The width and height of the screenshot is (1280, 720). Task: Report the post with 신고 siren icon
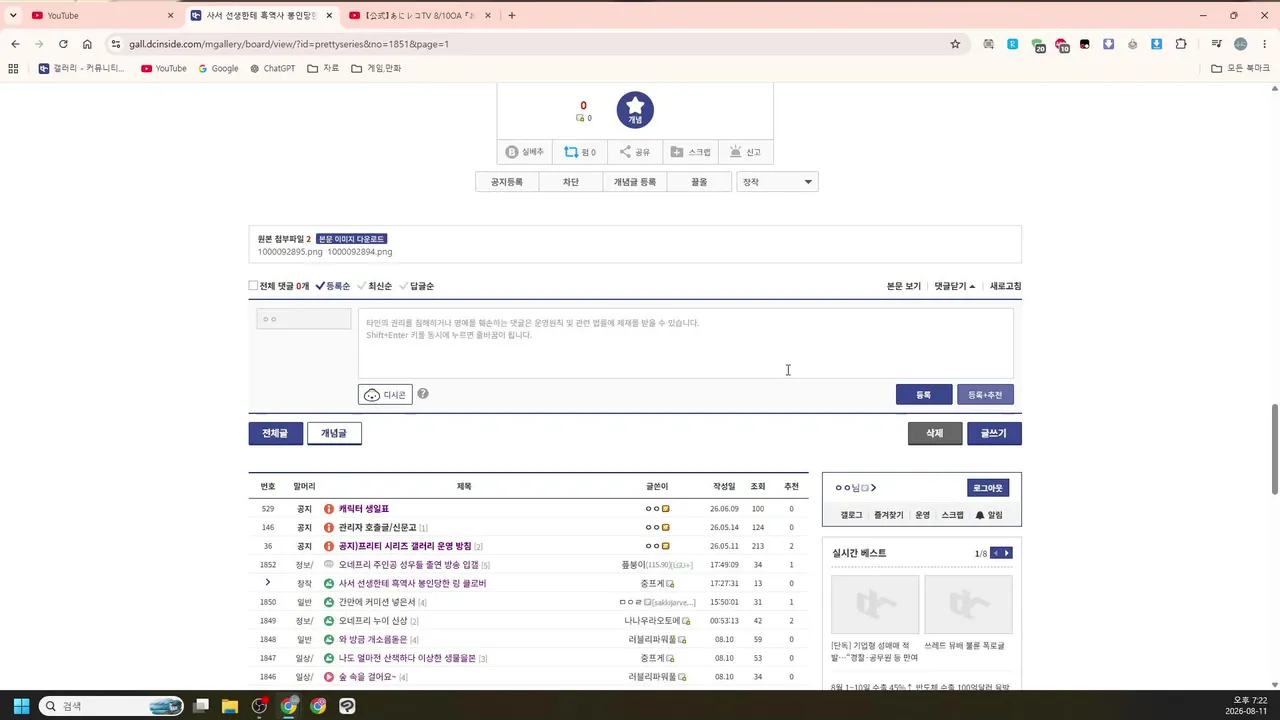735,152
